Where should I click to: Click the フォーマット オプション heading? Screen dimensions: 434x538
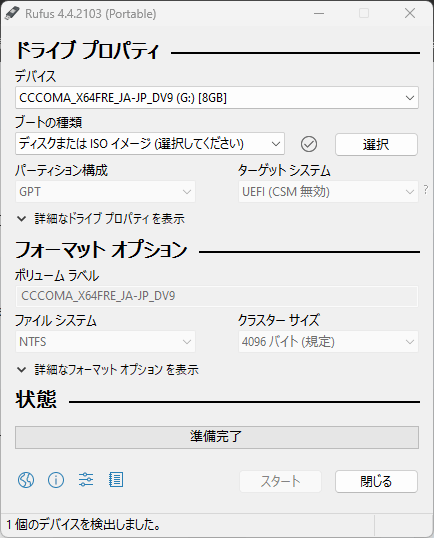pos(101,249)
